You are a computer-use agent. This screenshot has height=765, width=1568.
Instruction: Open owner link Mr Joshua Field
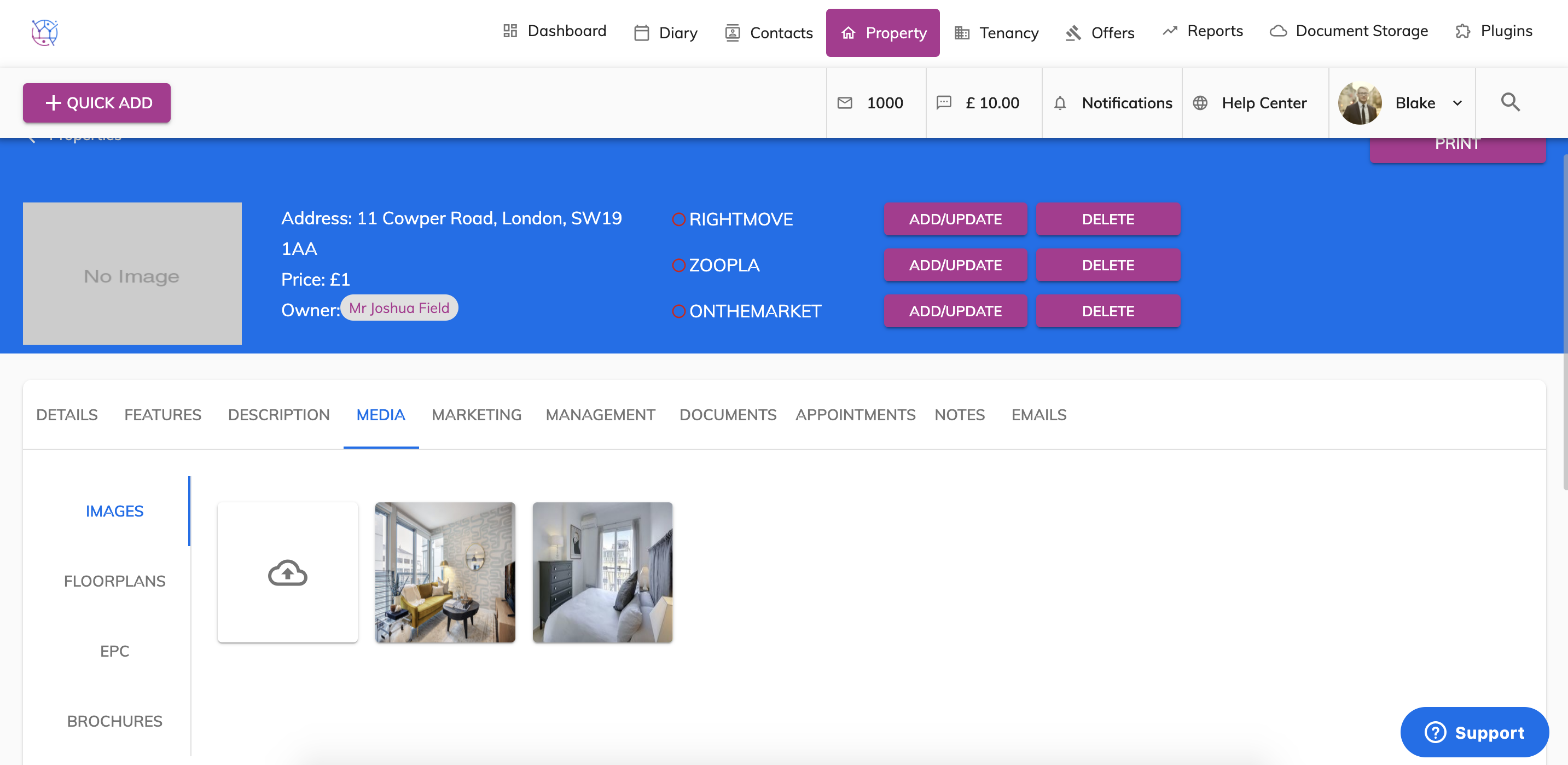click(399, 308)
